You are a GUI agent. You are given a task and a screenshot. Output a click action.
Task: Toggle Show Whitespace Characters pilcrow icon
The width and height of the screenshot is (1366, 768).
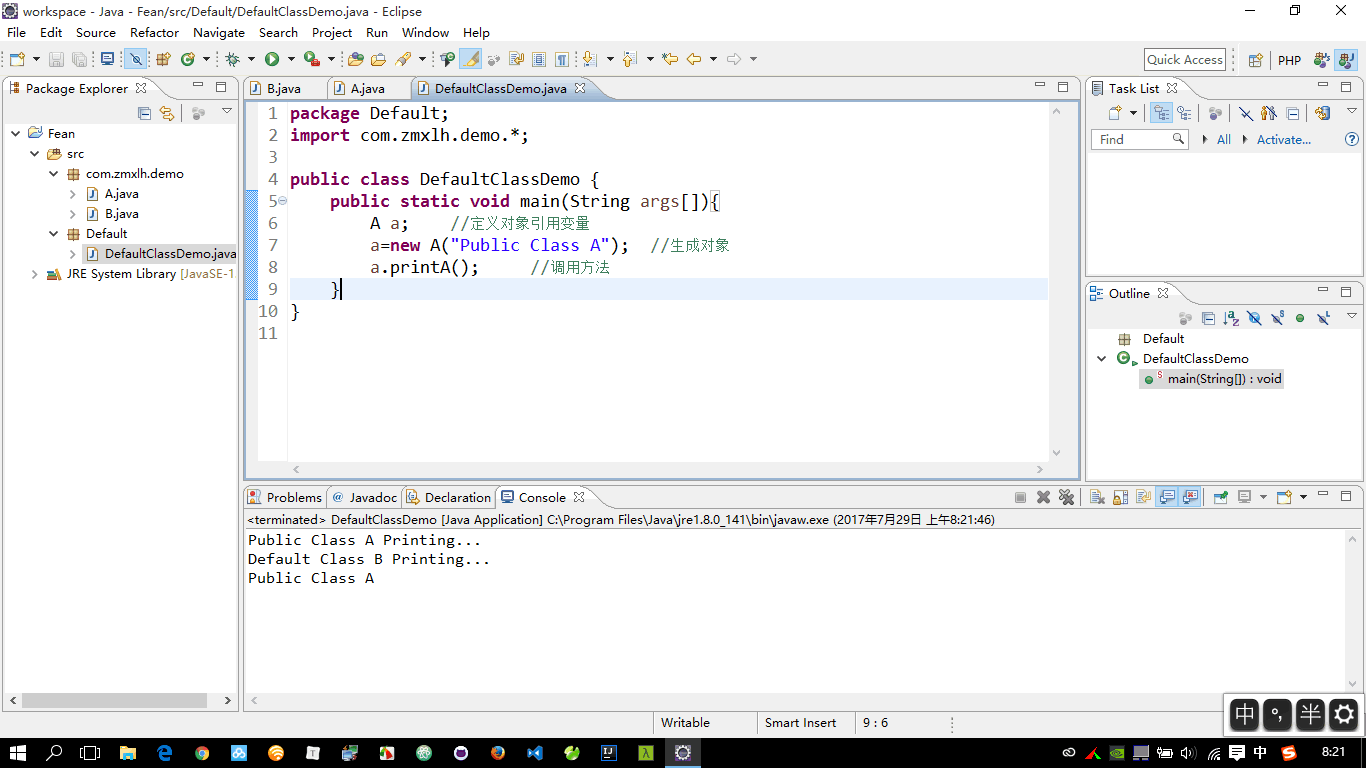click(x=561, y=59)
